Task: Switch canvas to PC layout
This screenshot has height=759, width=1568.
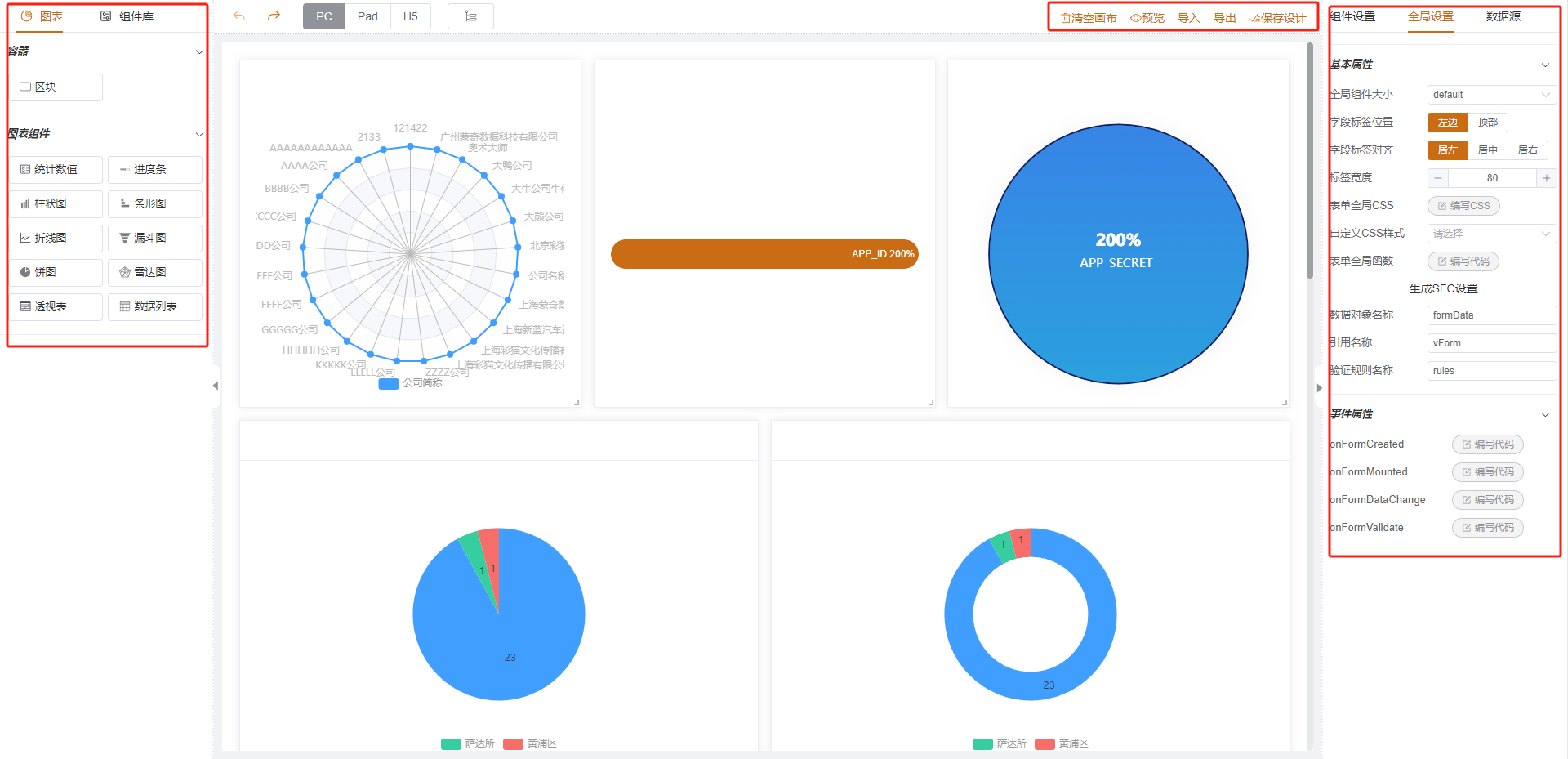Action: (x=324, y=16)
